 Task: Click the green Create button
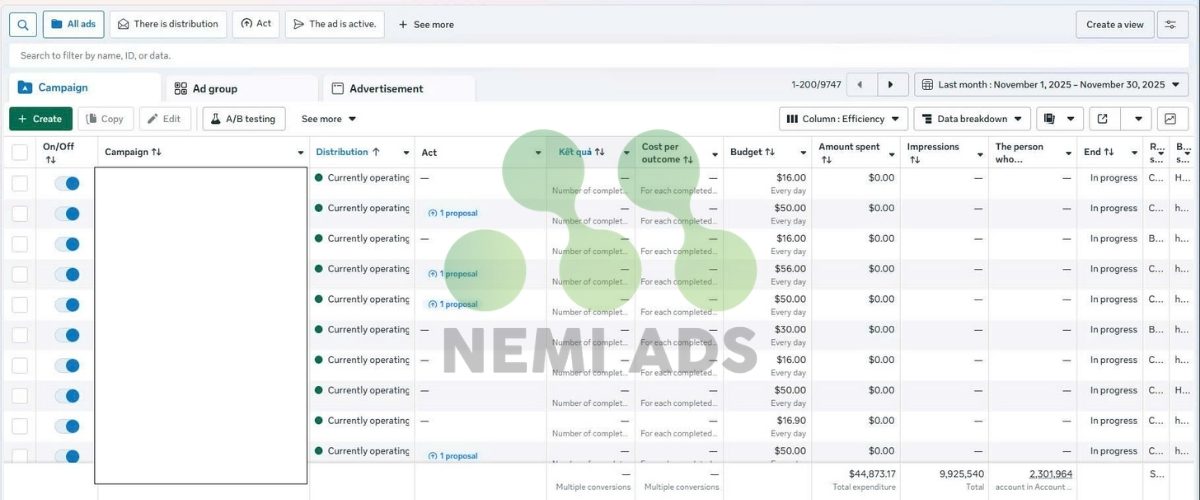[x=40, y=119]
